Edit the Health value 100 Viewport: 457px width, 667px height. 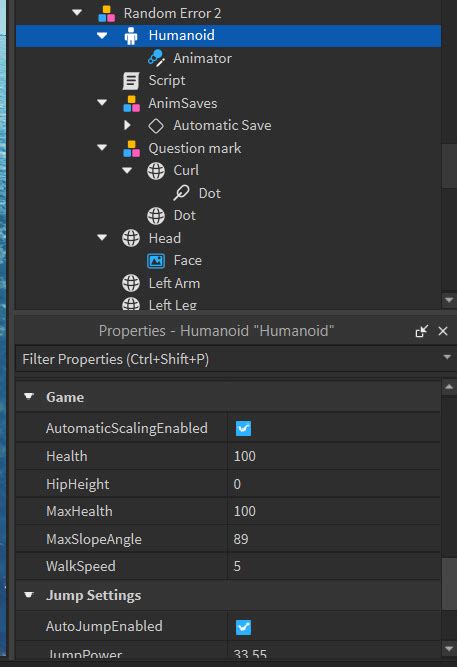point(334,456)
